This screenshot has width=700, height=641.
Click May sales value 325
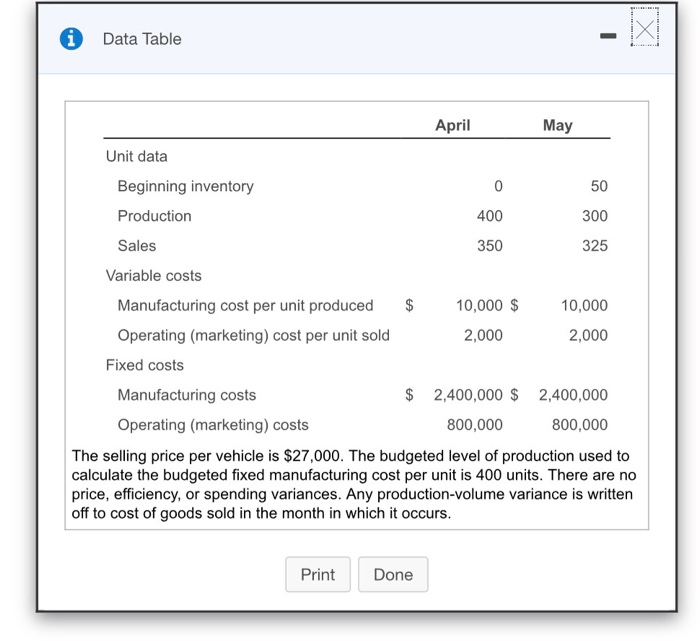tap(595, 246)
